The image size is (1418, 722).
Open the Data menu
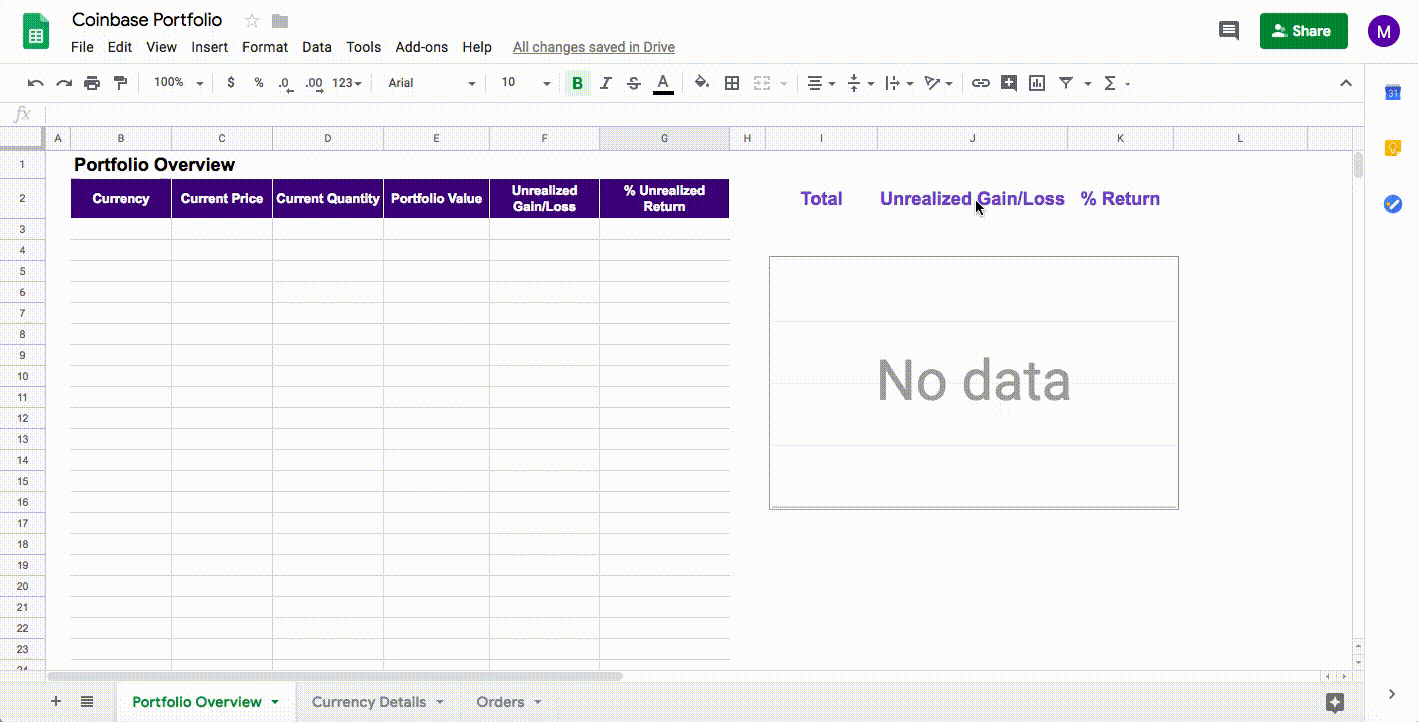pos(317,47)
